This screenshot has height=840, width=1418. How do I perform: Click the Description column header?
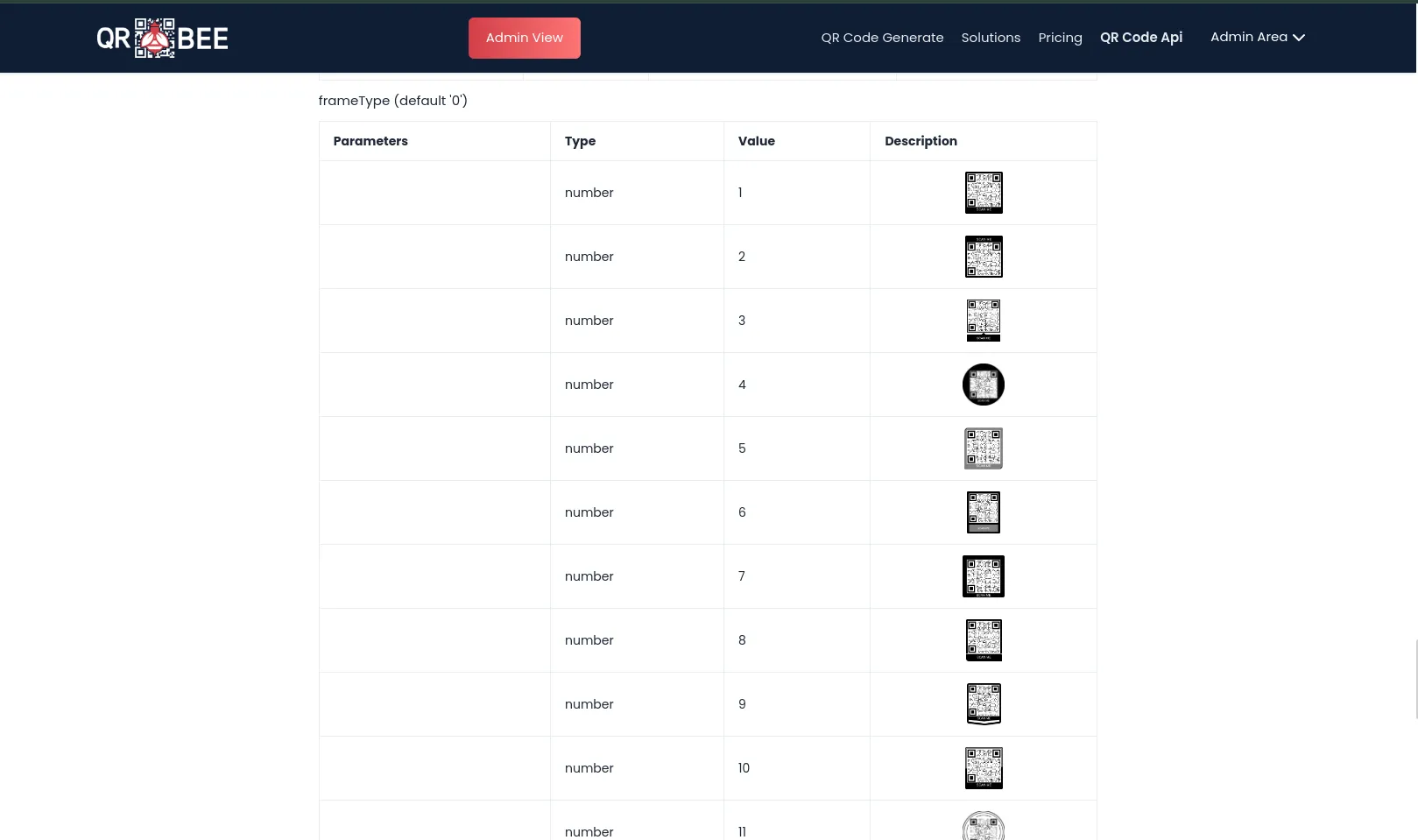(x=921, y=141)
